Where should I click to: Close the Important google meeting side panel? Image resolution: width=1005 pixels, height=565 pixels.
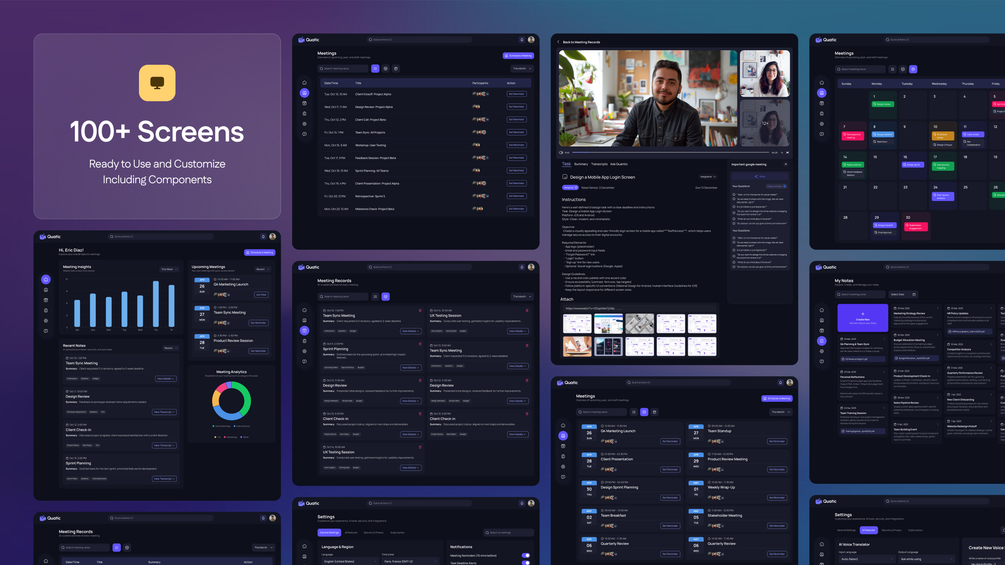786,164
